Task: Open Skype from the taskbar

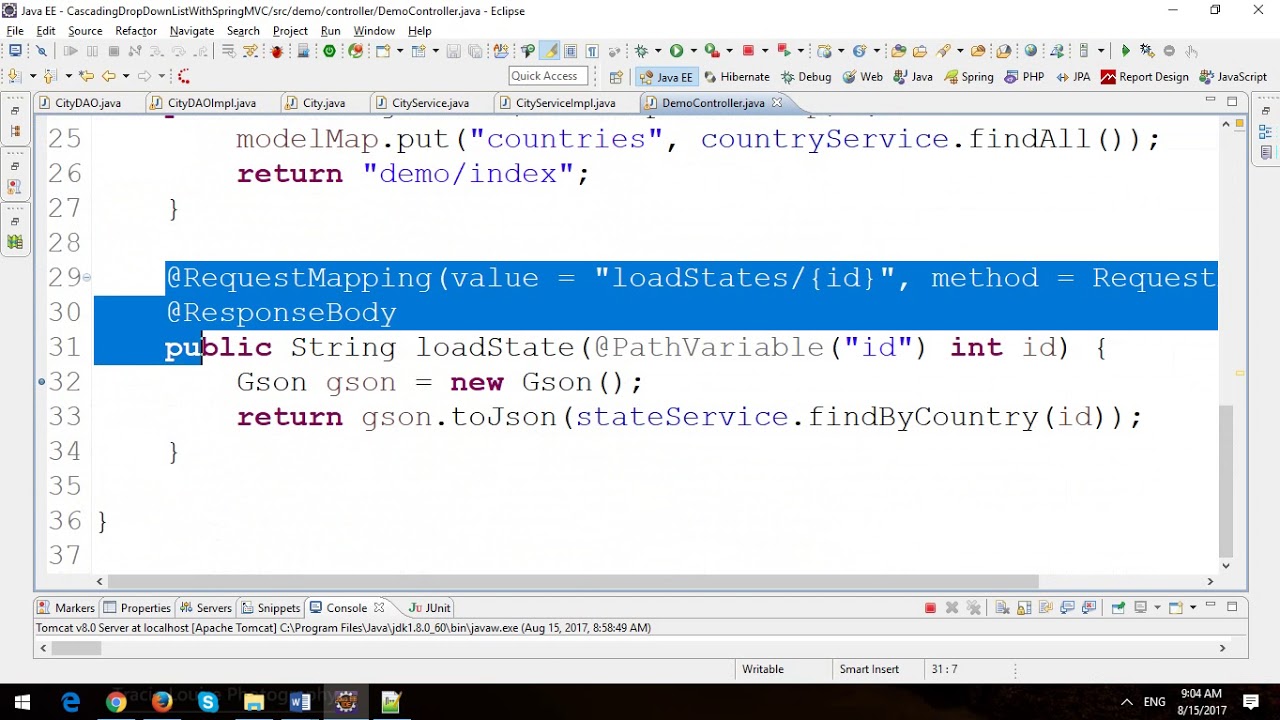Action: tap(208, 703)
